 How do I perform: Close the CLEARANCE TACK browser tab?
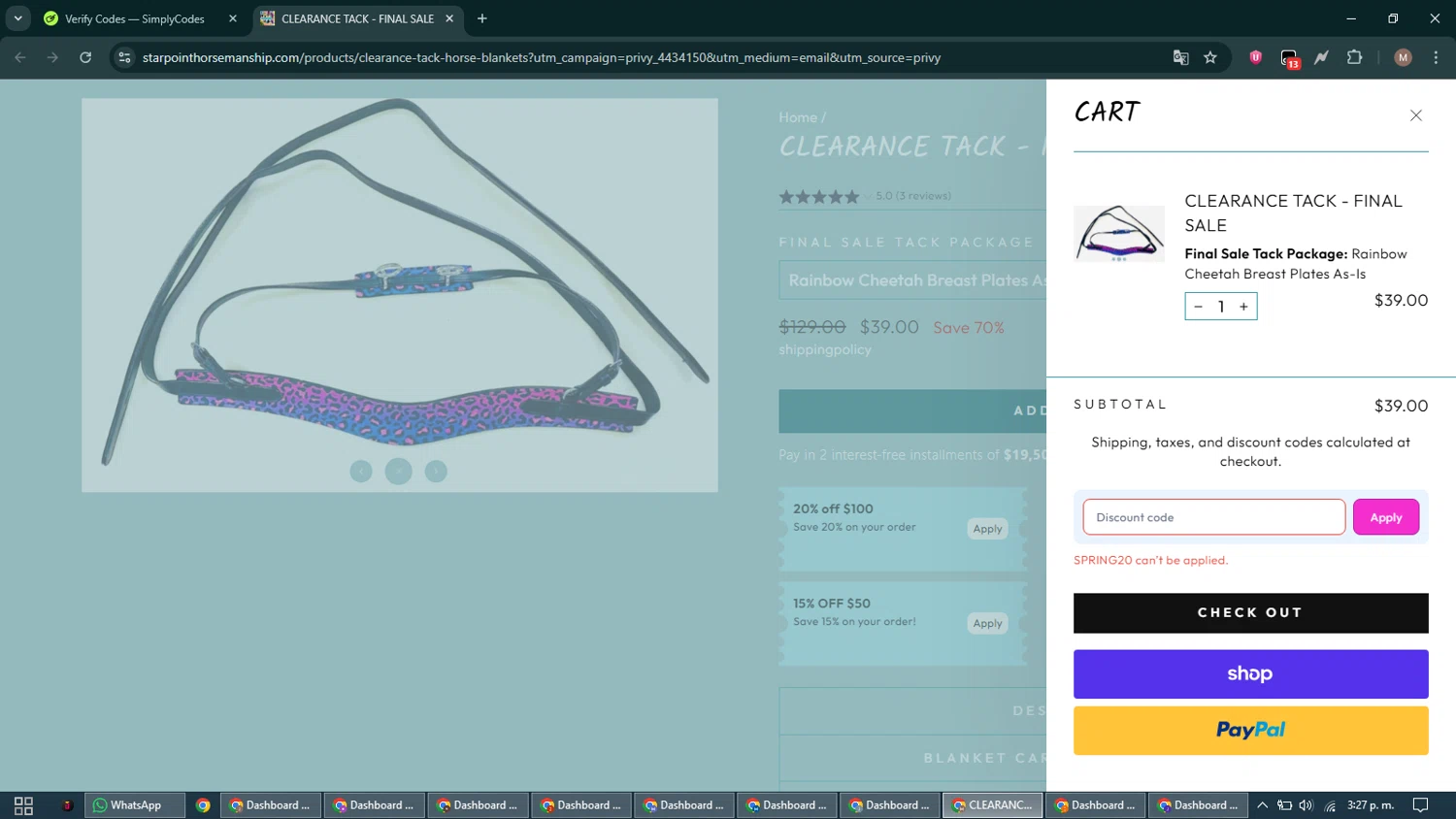point(449,18)
